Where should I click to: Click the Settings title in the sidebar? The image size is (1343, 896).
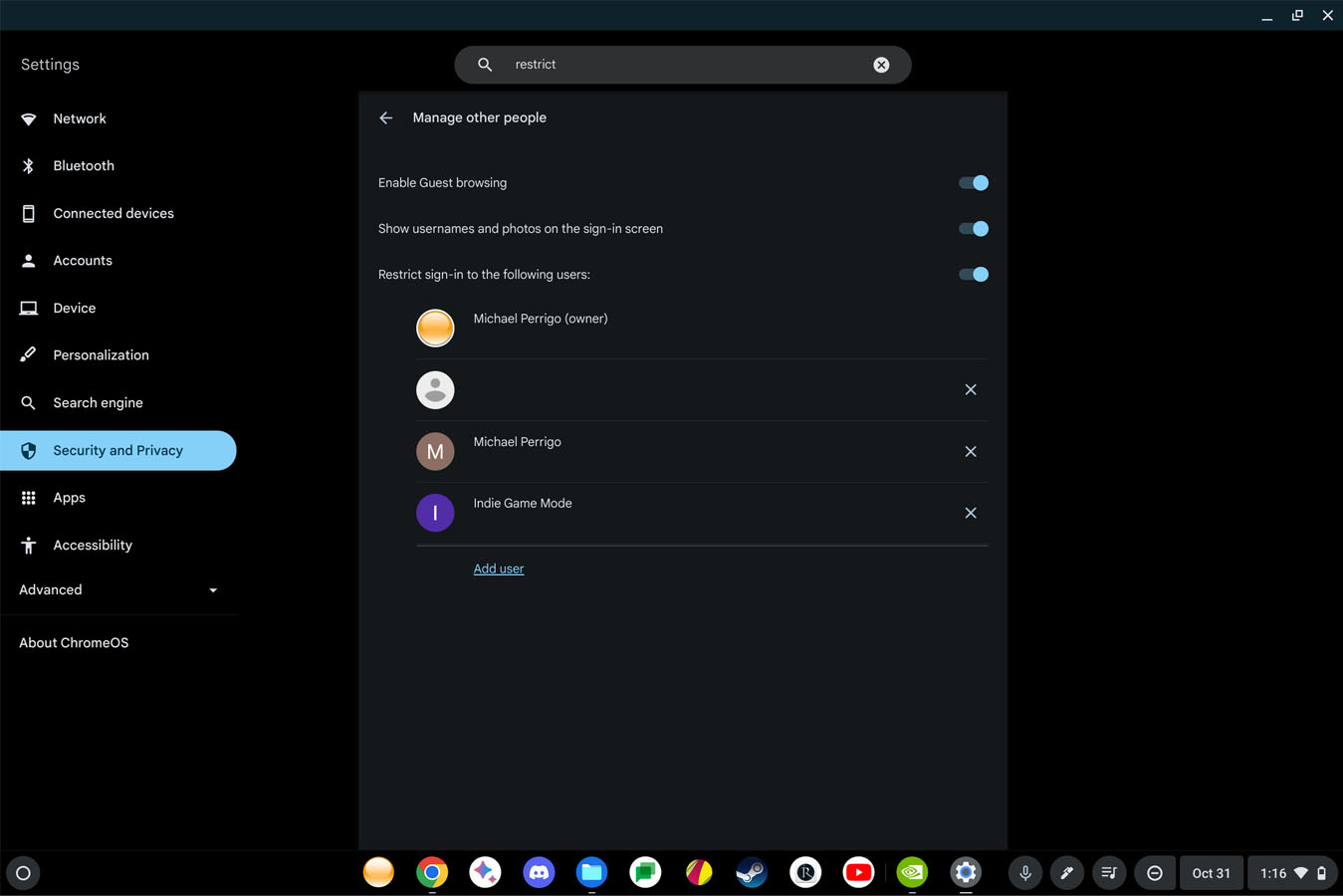coord(50,65)
